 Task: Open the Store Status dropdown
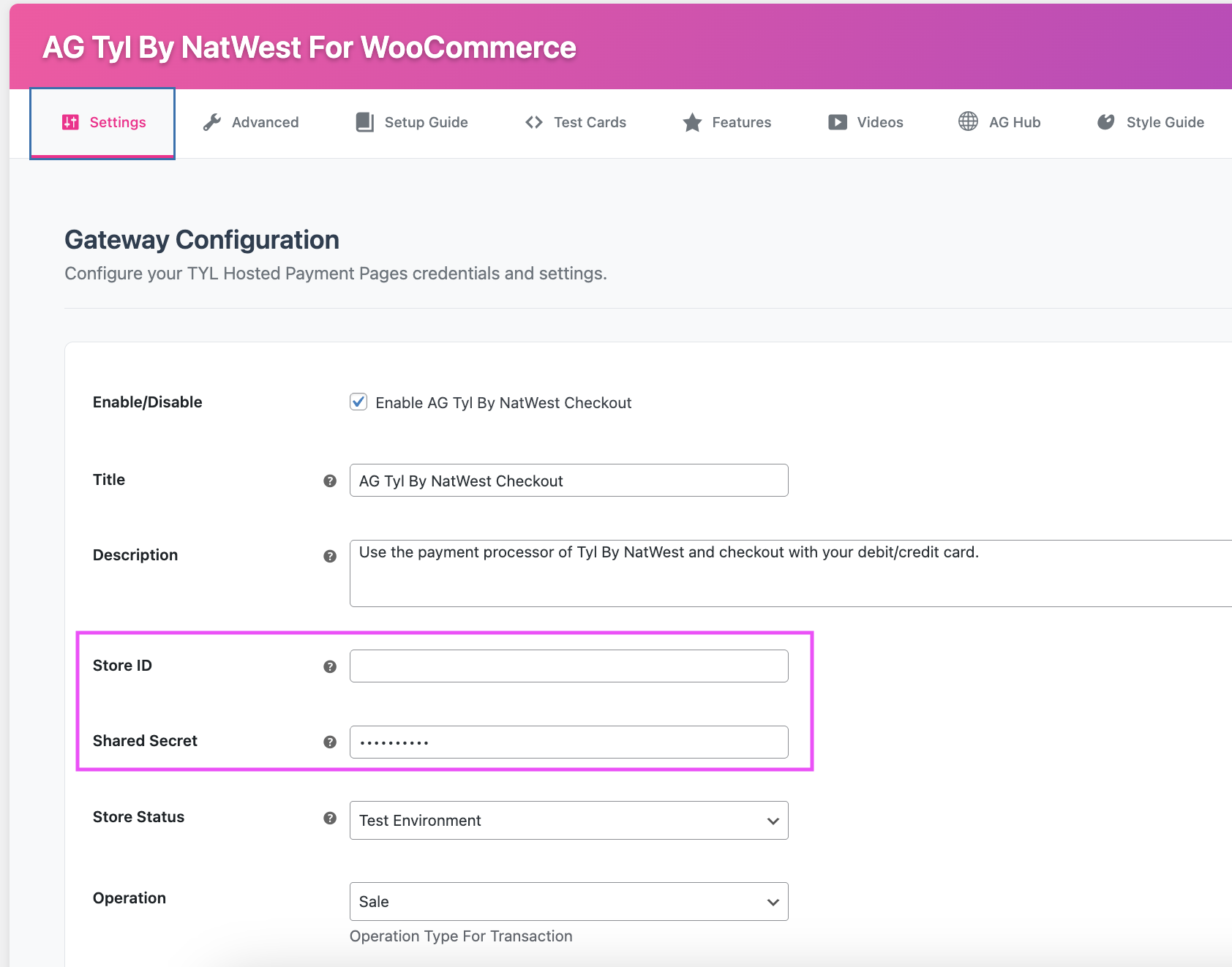click(568, 820)
